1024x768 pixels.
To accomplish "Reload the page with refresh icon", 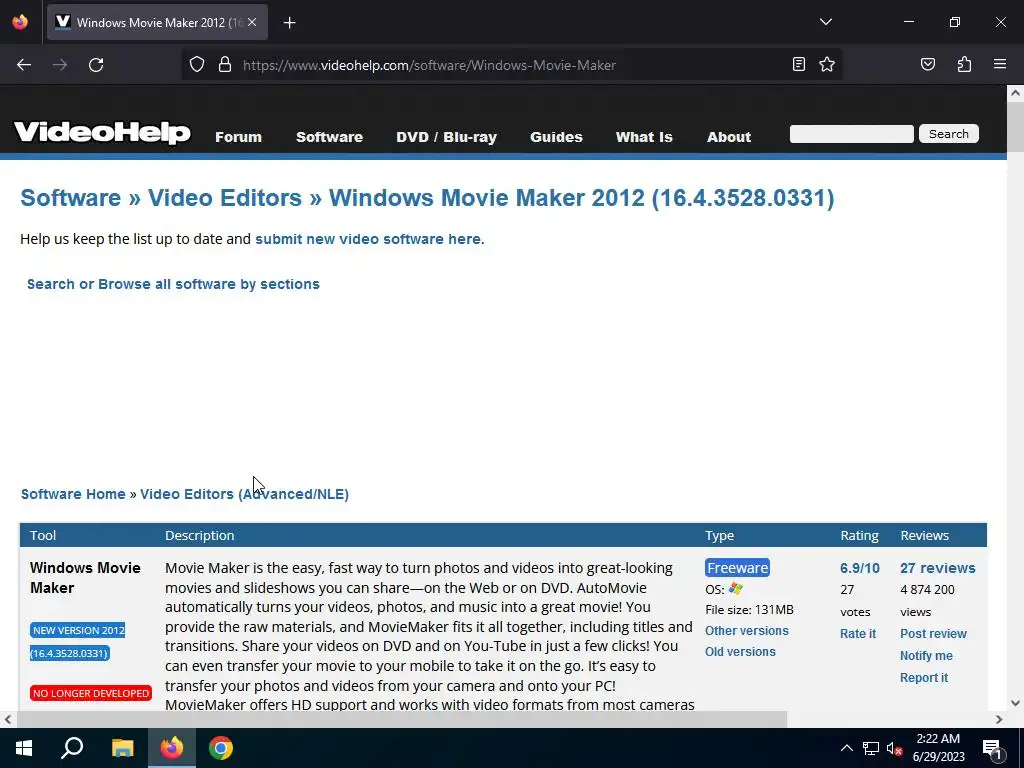I will point(96,65).
